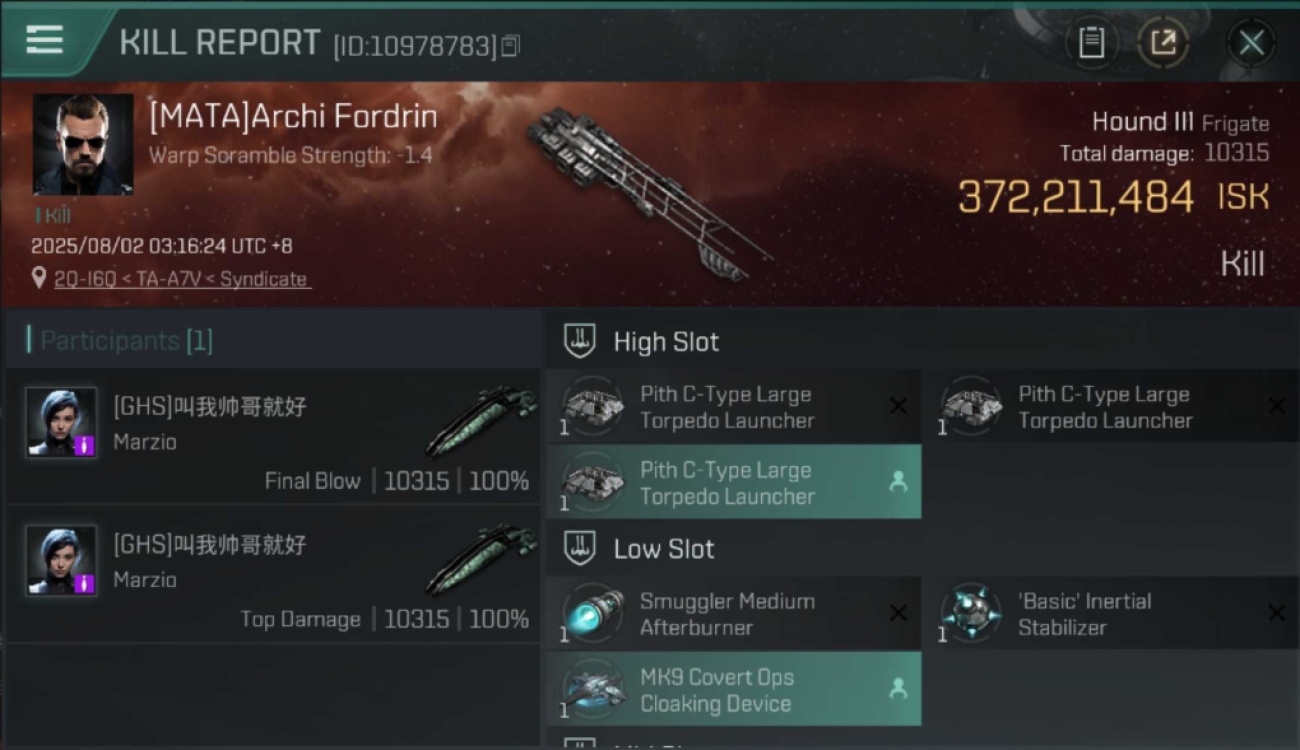Close the kill report window
The height and width of the screenshot is (750, 1300).
point(1251,42)
